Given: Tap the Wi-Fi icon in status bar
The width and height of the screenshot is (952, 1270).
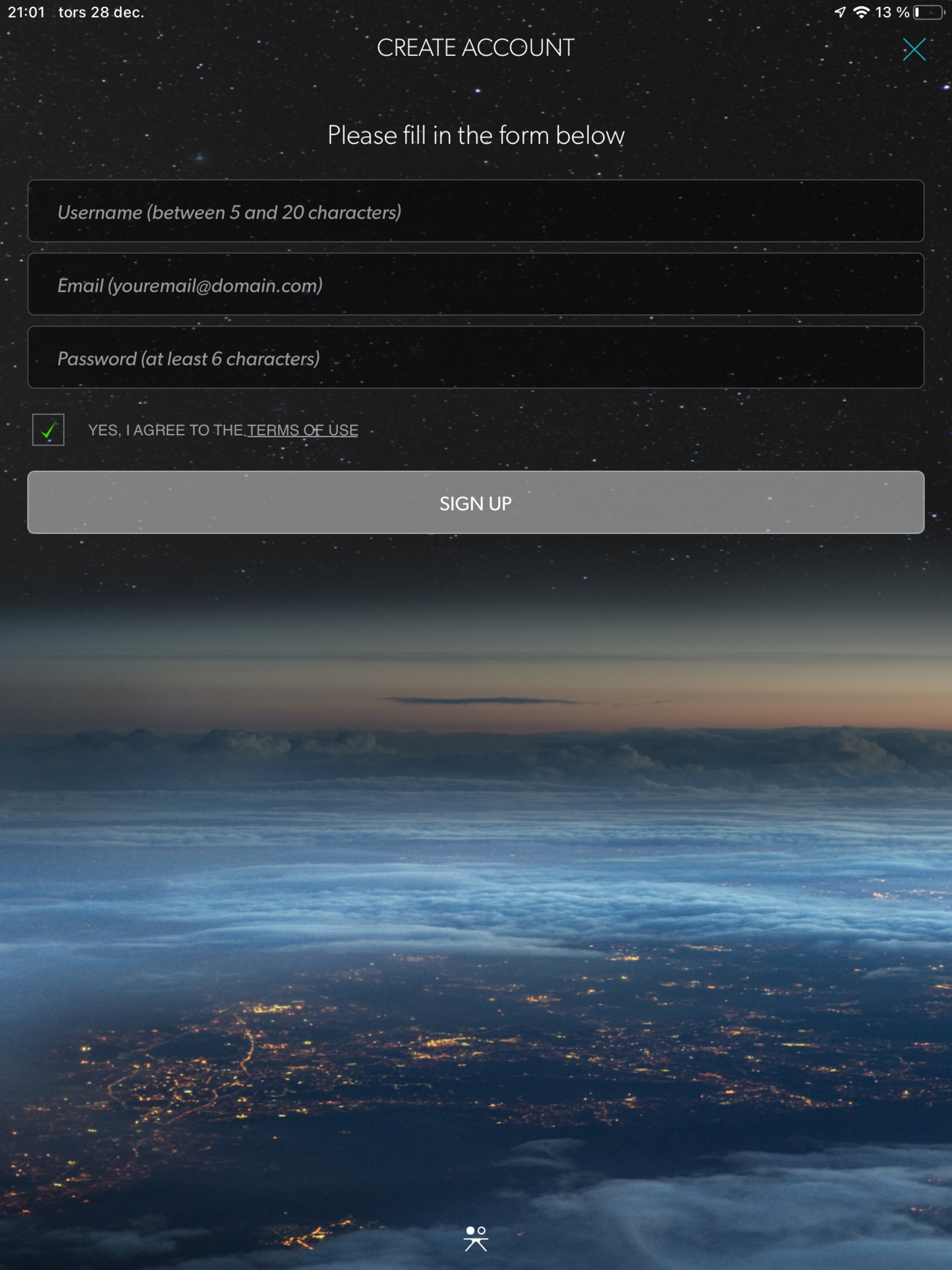Looking at the screenshot, I should pyautogui.click(x=861, y=12).
